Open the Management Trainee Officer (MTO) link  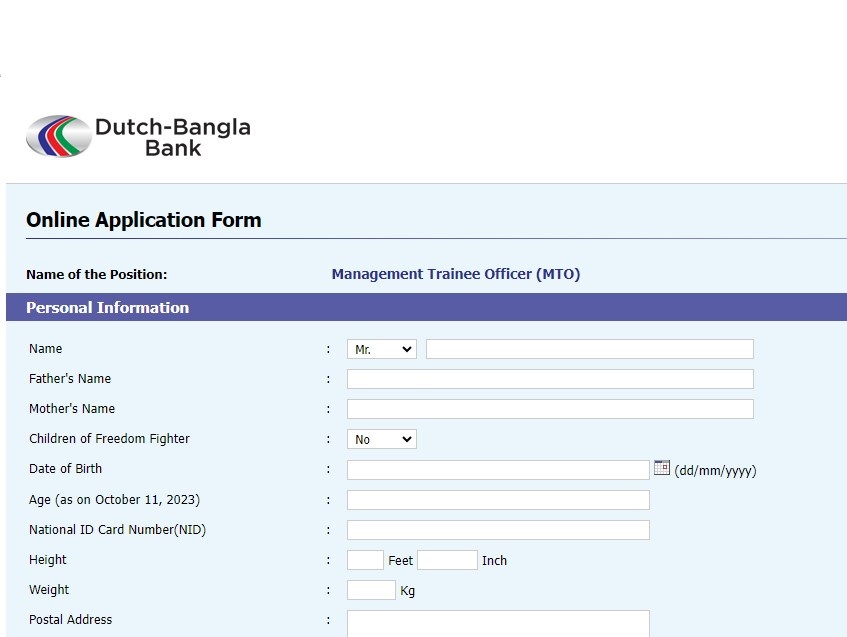455,273
